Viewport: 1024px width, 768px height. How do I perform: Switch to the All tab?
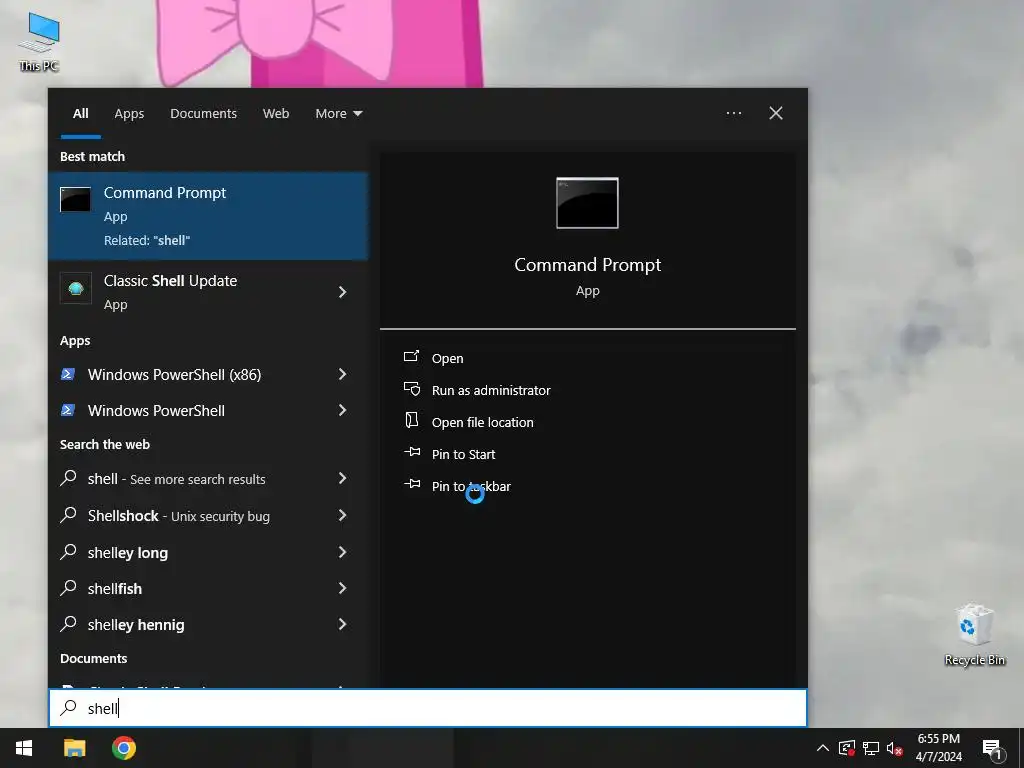(81, 114)
